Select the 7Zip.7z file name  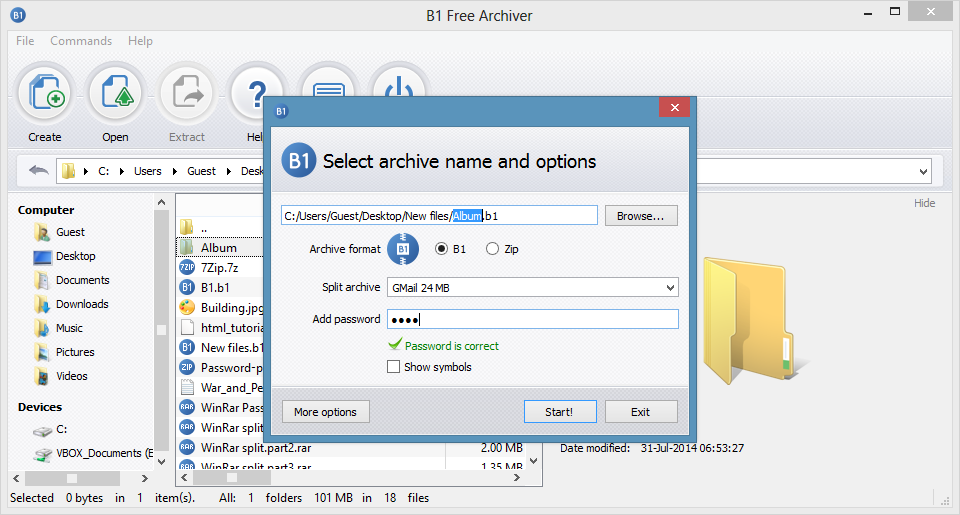coord(220,268)
